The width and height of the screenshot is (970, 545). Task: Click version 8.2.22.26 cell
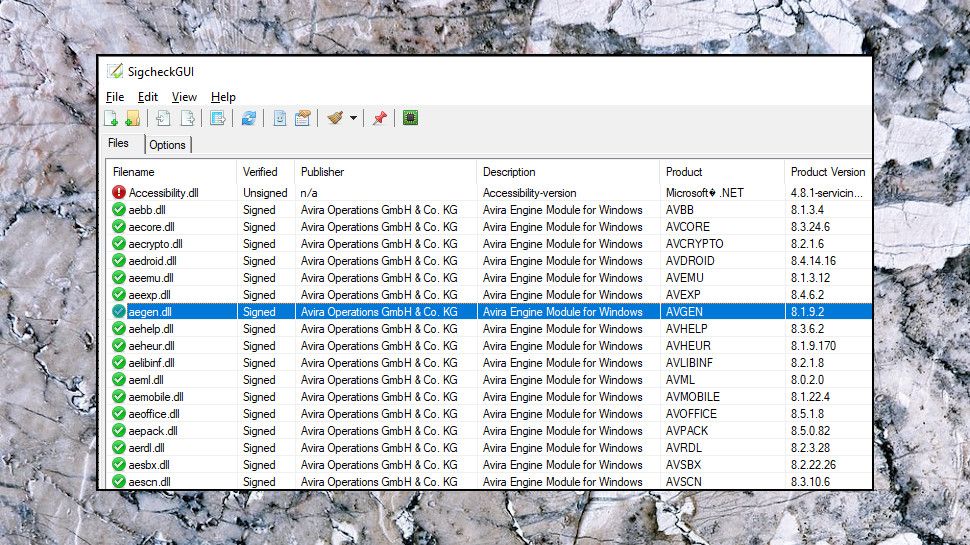pyautogui.click(x=813, y=465)
